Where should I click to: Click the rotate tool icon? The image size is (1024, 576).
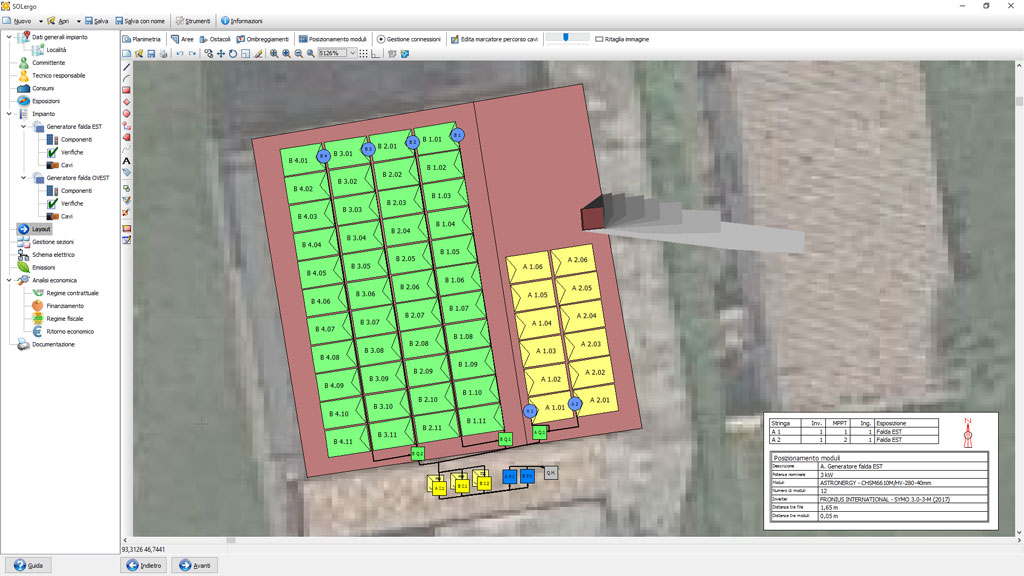click(x=233, y=54)
